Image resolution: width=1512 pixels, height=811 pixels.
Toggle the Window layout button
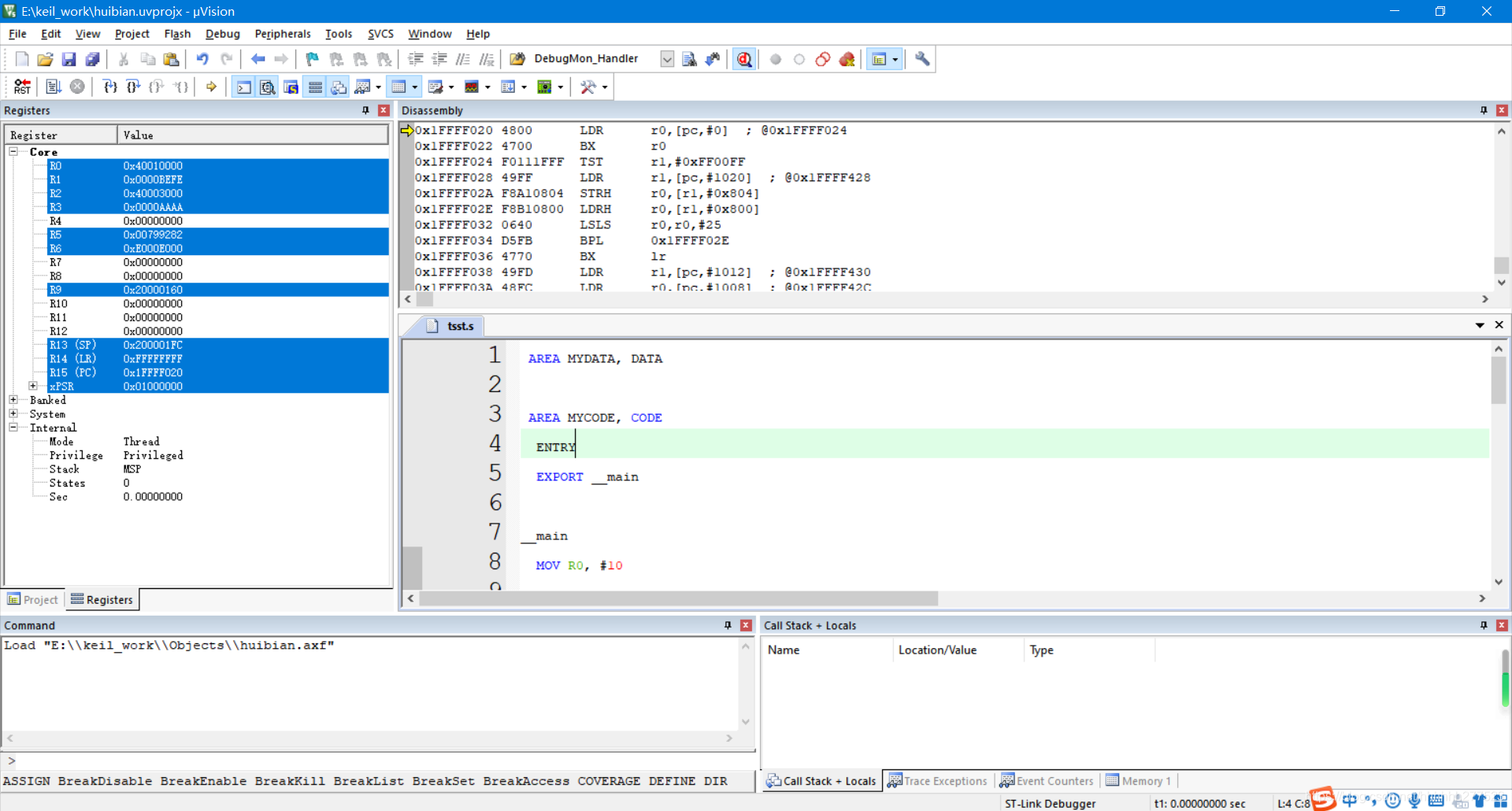click(x=879, y=59)
